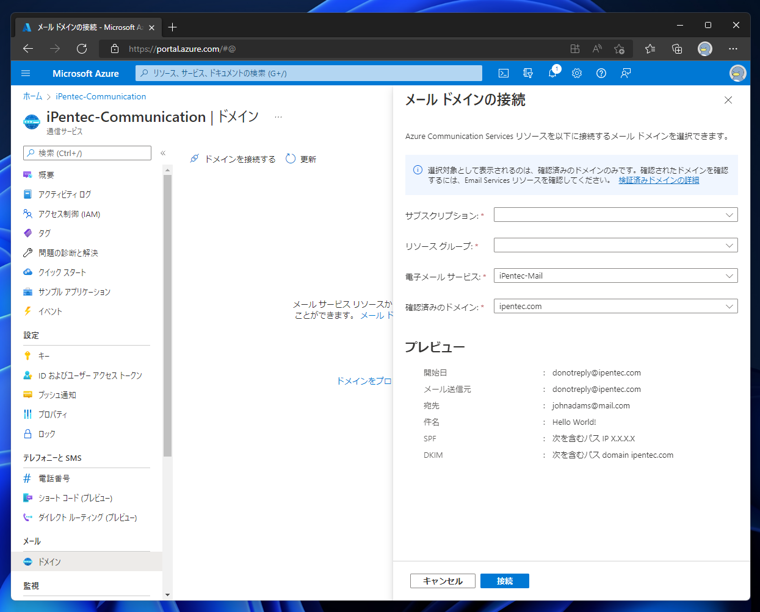Click the ホーム breadcrumb link
This screenshot has height=612, width=760.
click(x=32, y=96)
